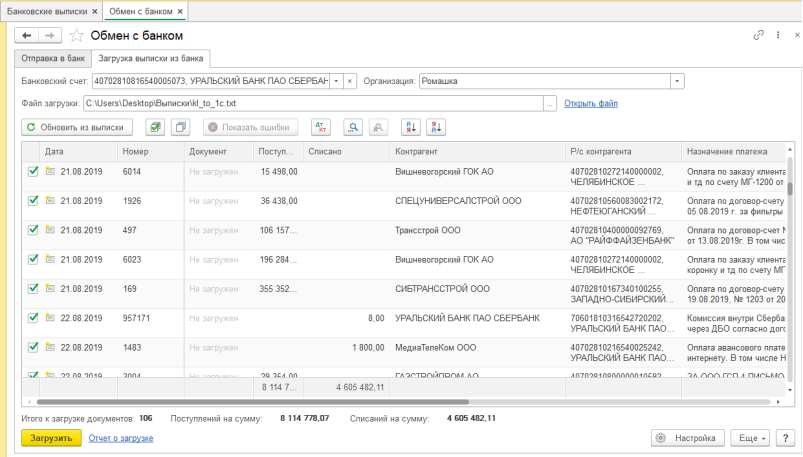Click Обновить из выписки button
Screen dimensions: 803x457
77,127
